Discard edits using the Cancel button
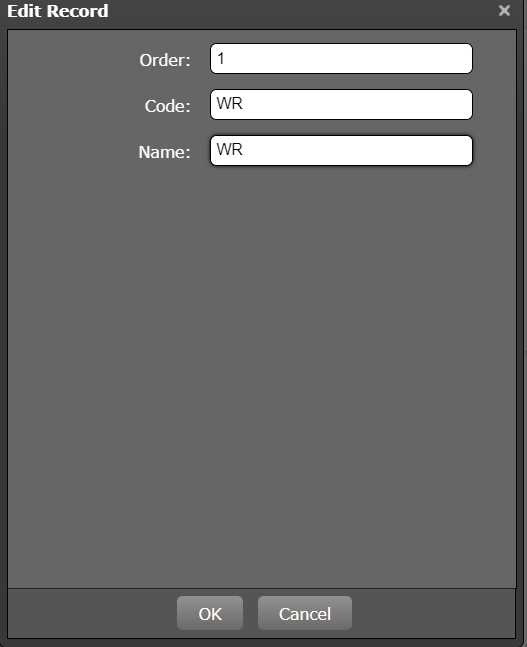 (305, 613)
